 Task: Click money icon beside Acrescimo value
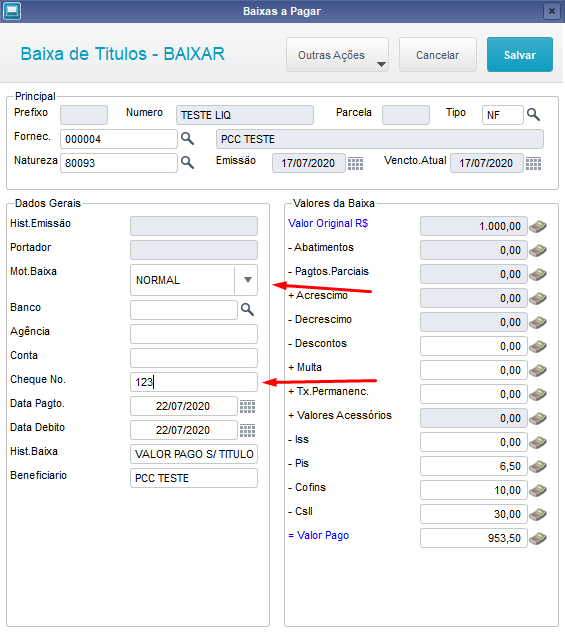538,299
